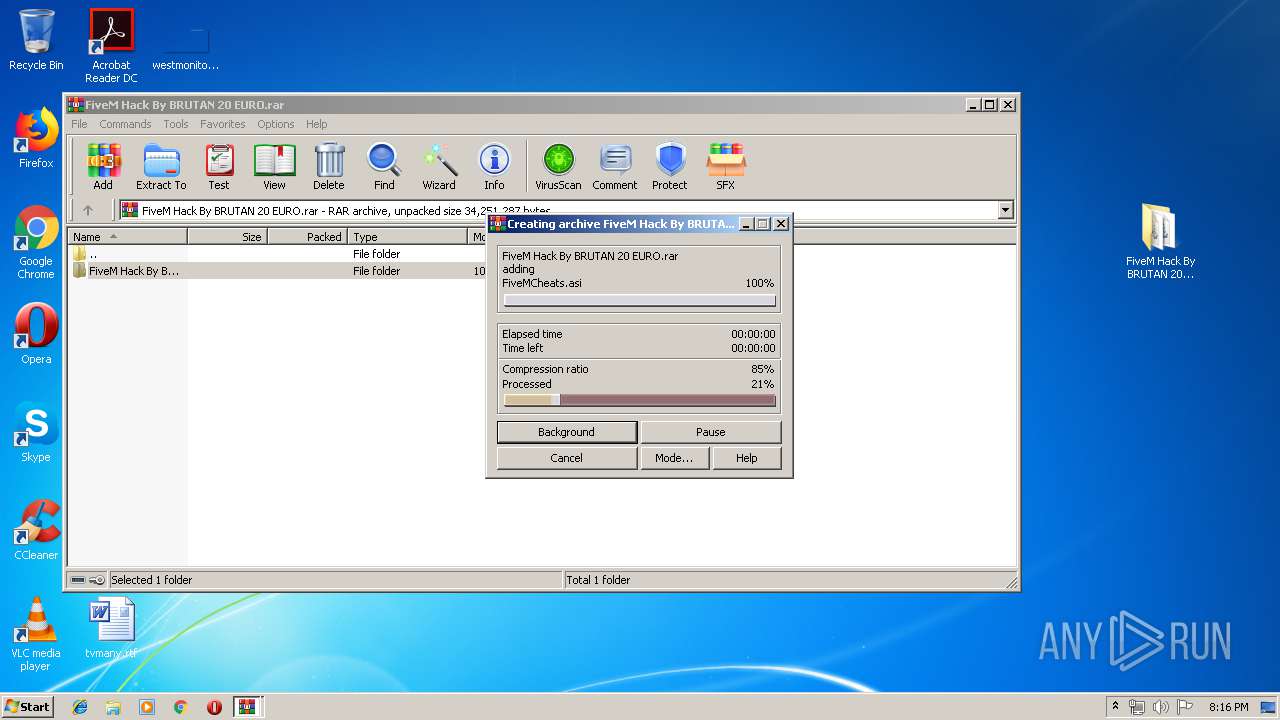Viewport: 1280px width, 720px height.
Task: Open the Commands menu
Action: coord(125,124)
